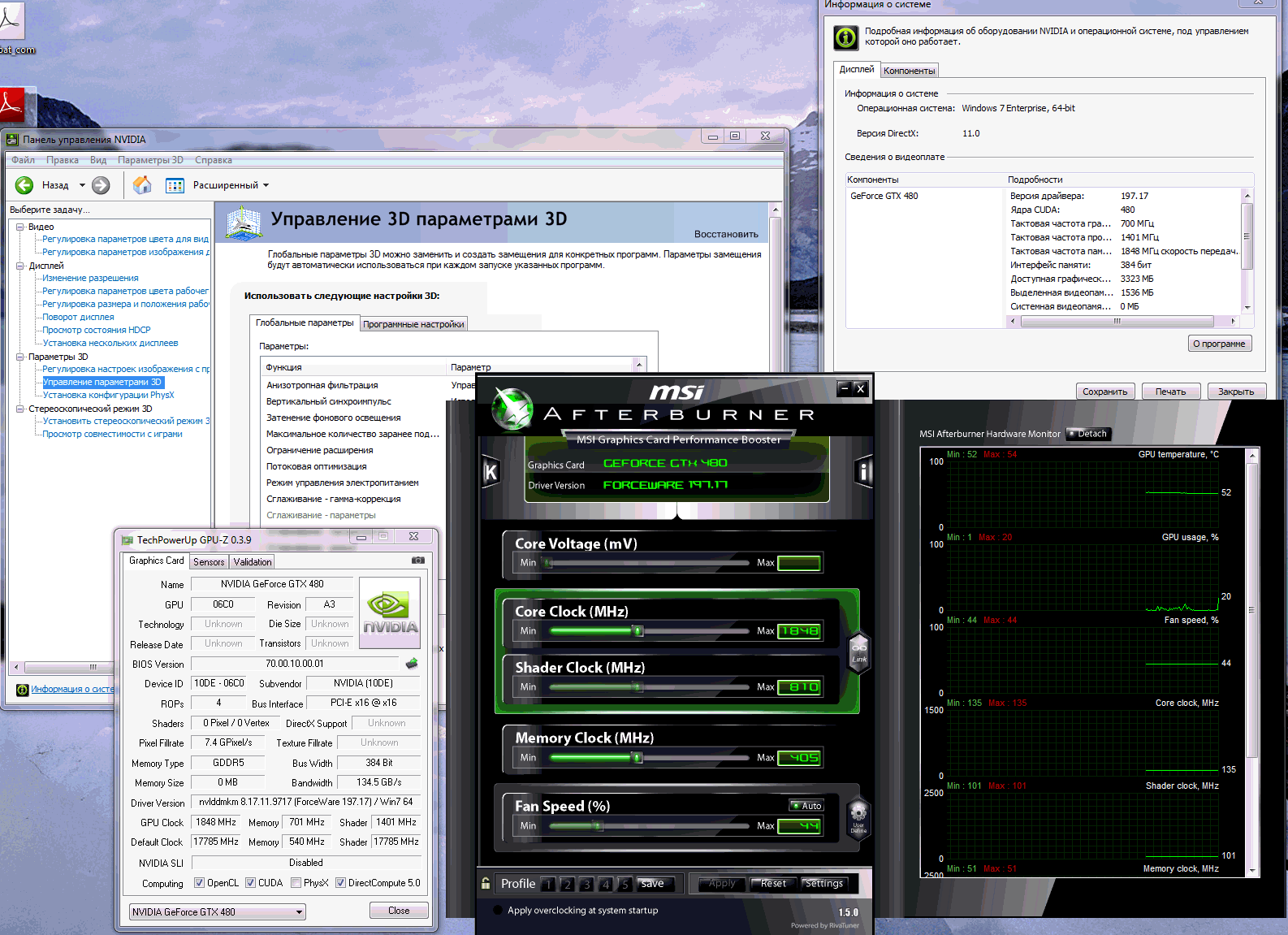This screenshot has width=1288, height=935.
Task: Toggle Auto fan speed in Afterburner
Action: [806, 806]
